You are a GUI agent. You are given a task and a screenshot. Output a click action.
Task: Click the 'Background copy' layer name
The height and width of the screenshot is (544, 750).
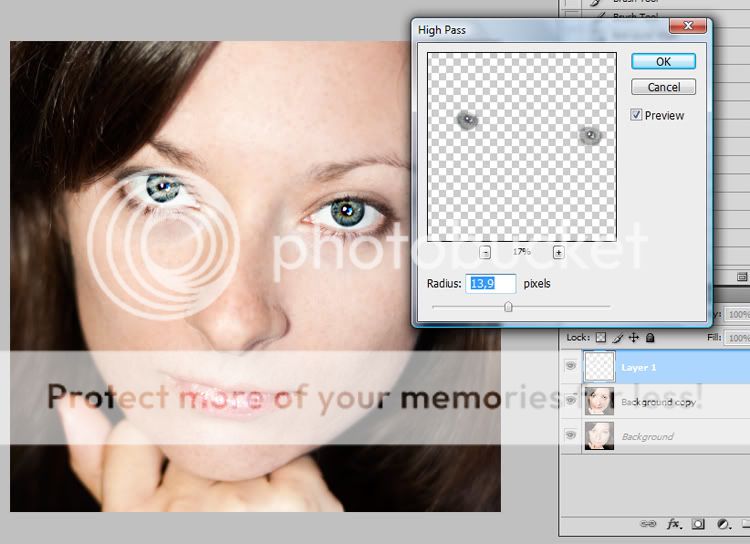(658, 402)
